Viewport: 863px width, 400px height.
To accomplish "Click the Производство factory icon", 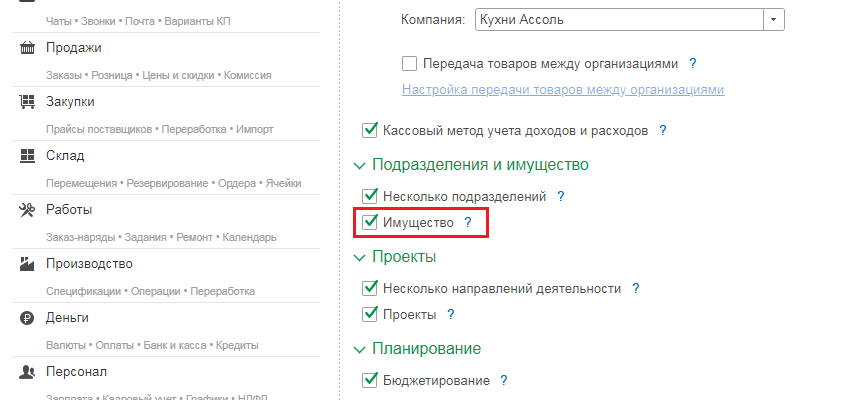I will tap(27, 264).
